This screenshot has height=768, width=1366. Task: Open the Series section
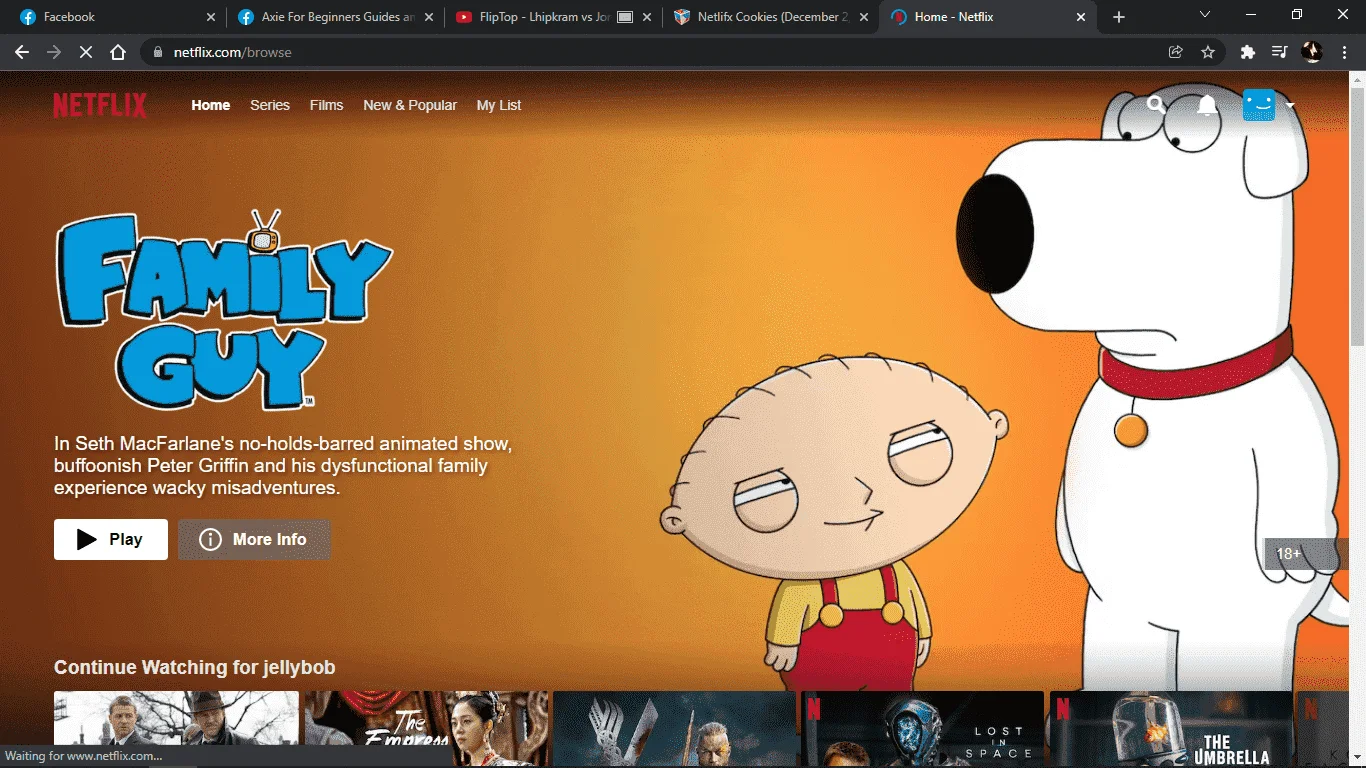pos(270,105)
